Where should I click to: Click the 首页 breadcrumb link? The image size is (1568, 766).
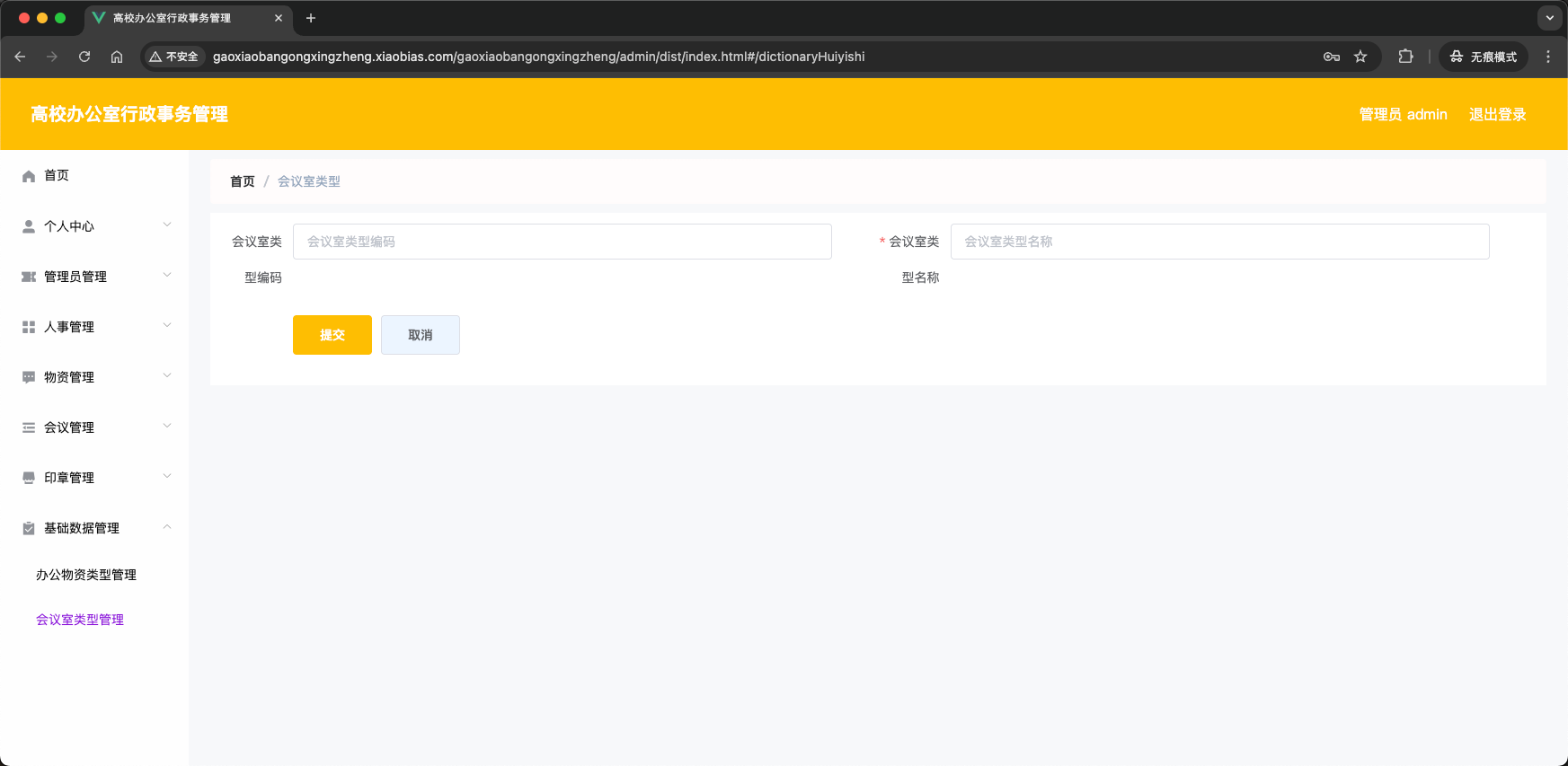coord(243,181)
